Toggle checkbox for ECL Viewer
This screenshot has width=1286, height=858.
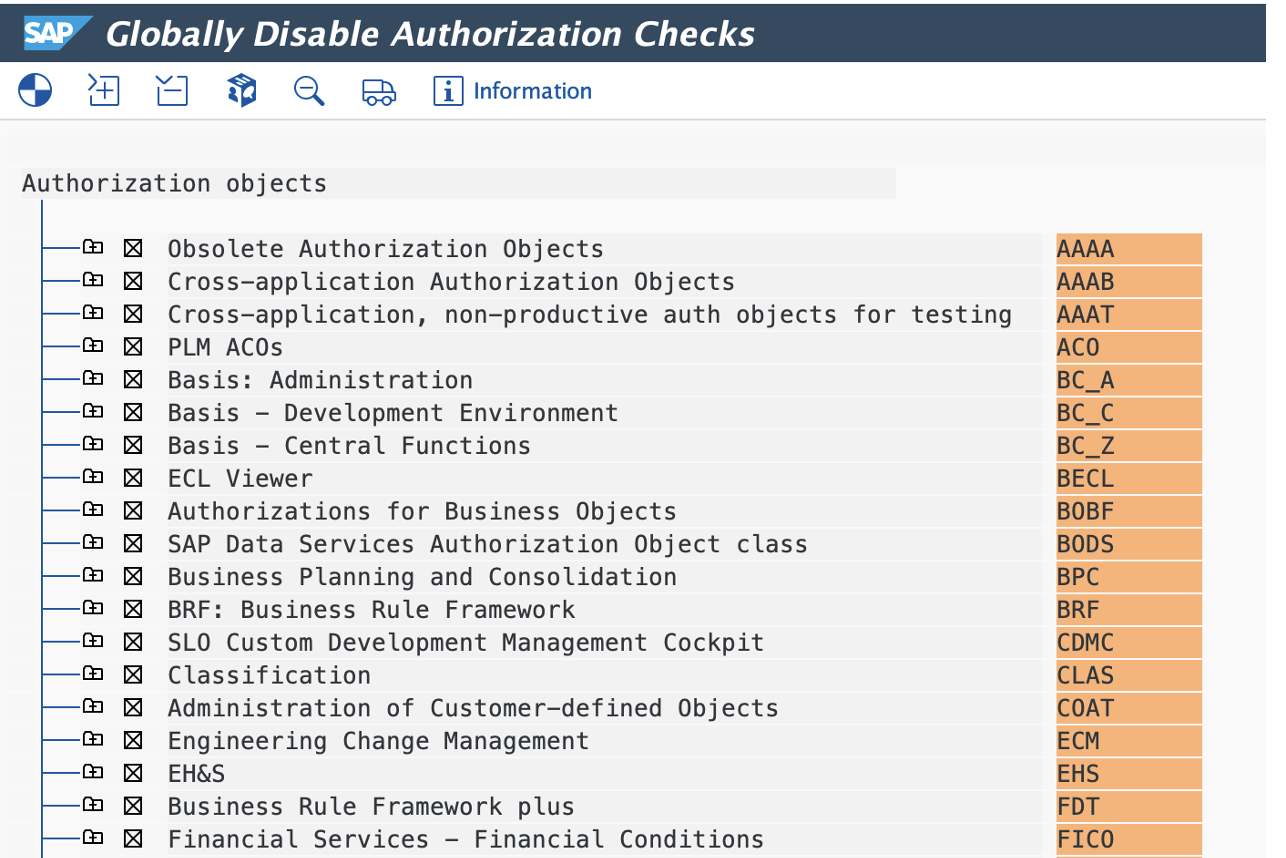[x=133, y=478]
